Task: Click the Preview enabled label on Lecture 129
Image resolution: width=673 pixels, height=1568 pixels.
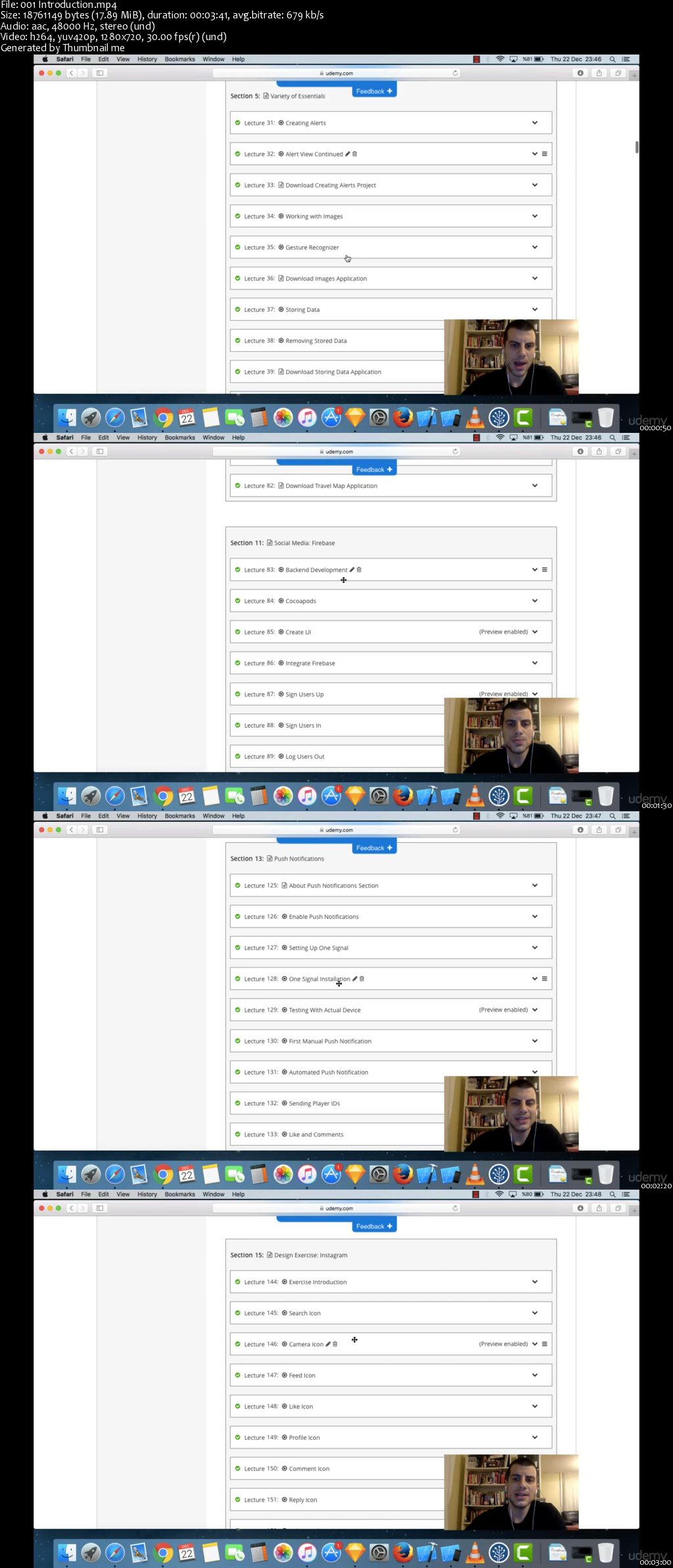Action: pos(503,1010)
